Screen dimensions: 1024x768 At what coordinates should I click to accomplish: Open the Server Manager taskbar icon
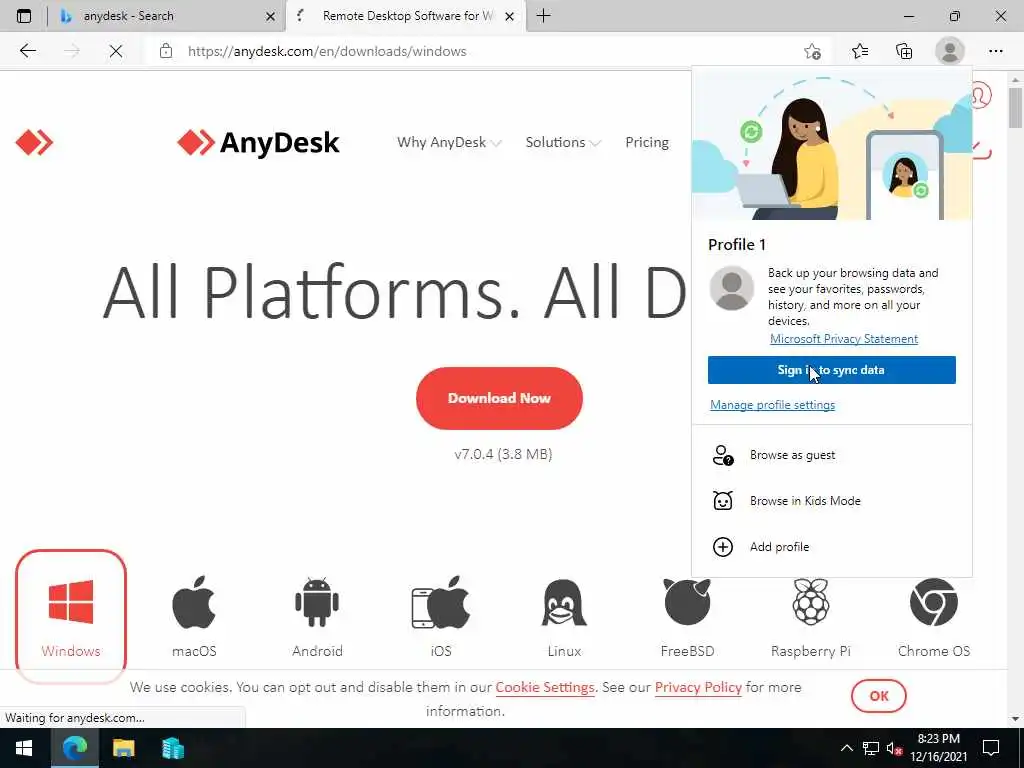[x=172, y=748]
